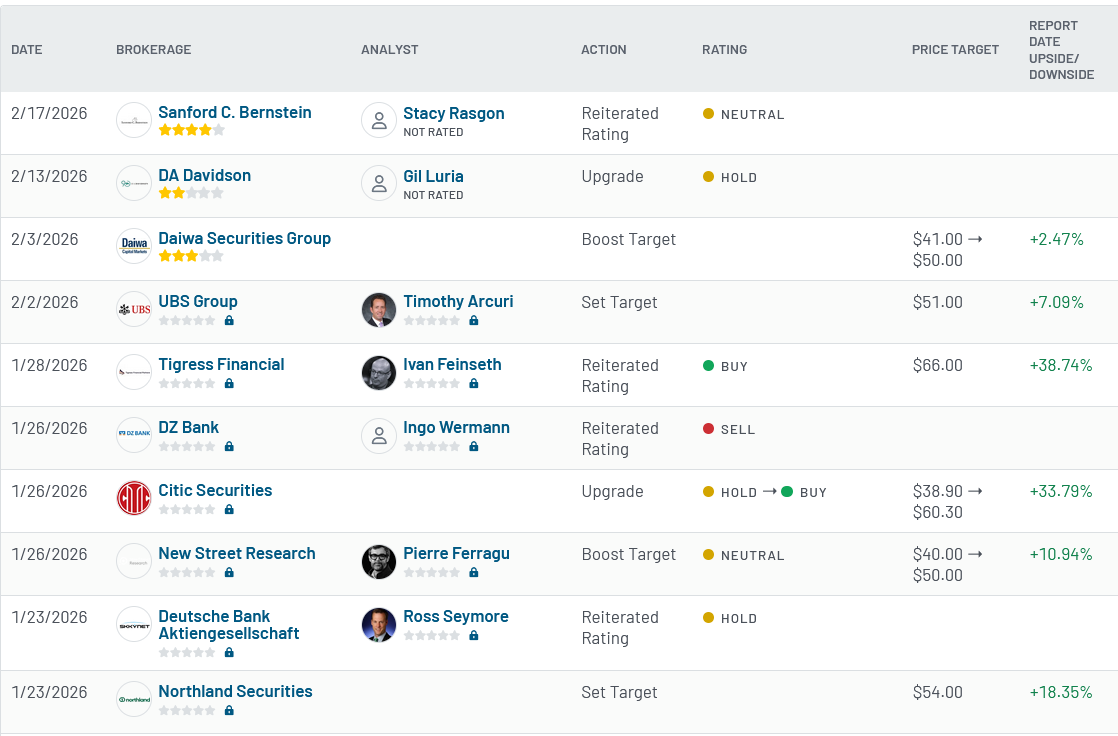Screen dimensions: 1118x736
Task: Open analyst Ross Seymore's profile
Action: click(456, 616)
